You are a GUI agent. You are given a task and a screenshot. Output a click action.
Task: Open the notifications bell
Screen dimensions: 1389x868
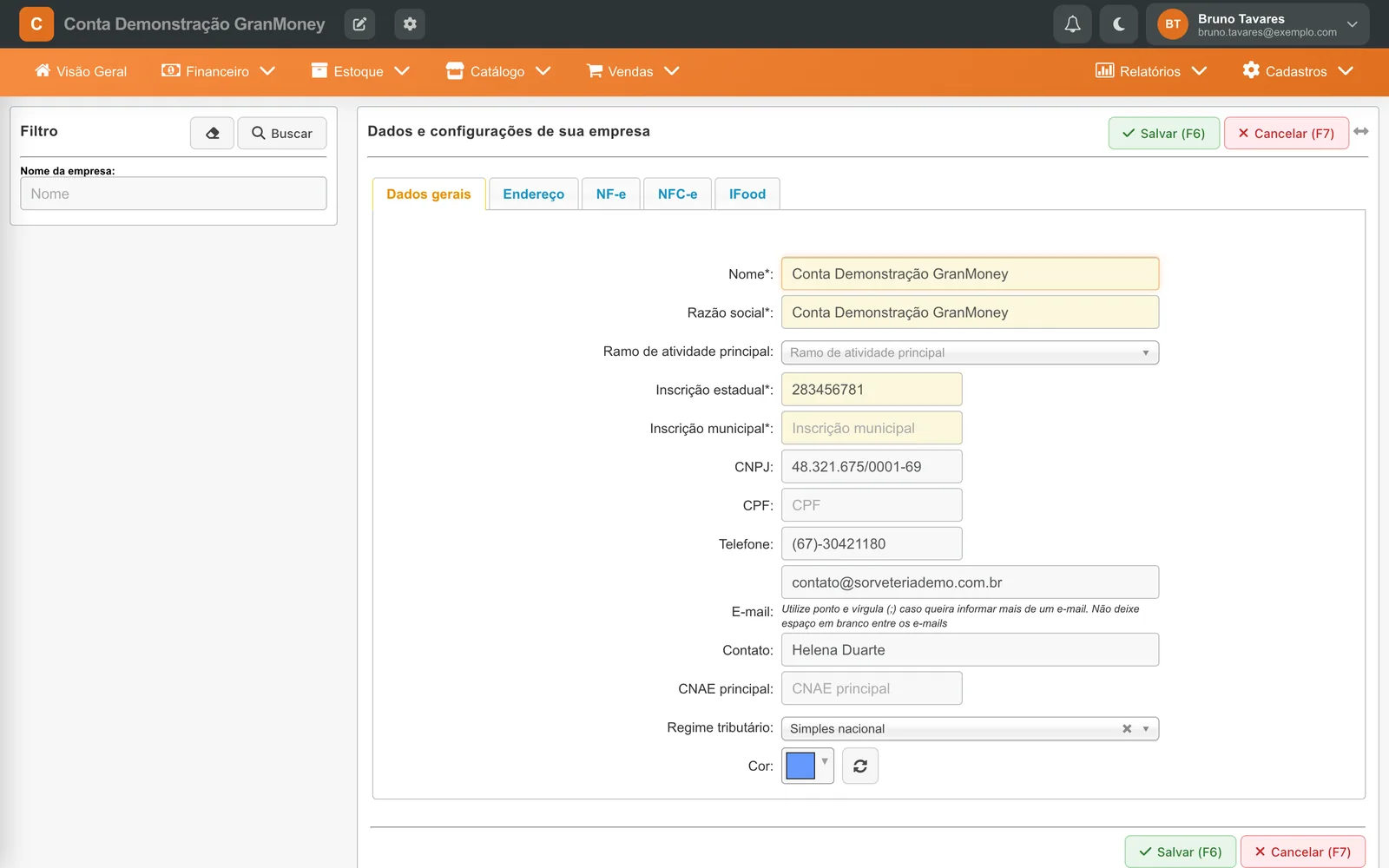click(x=1073, y=24)
